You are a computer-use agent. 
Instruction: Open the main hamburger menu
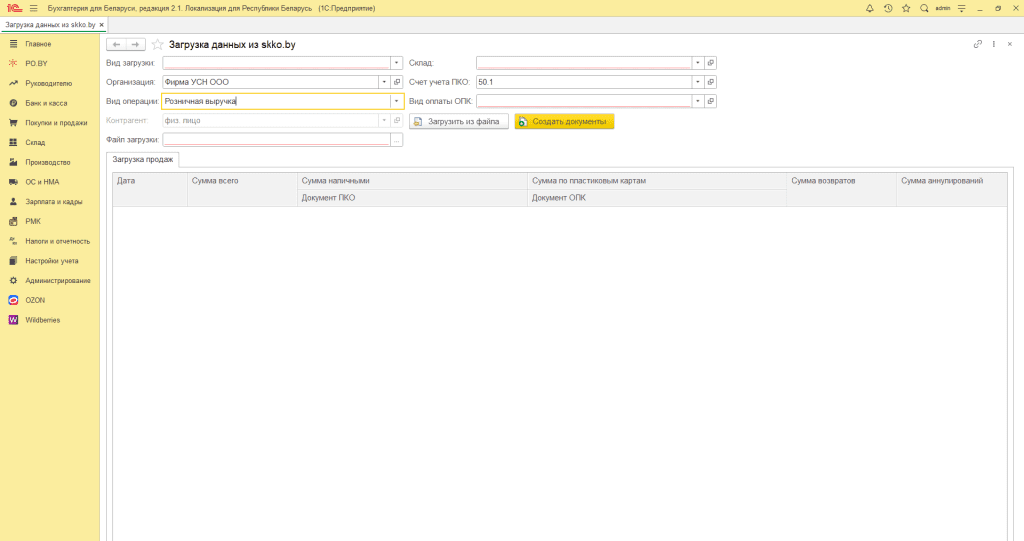(x=33, y=8)
